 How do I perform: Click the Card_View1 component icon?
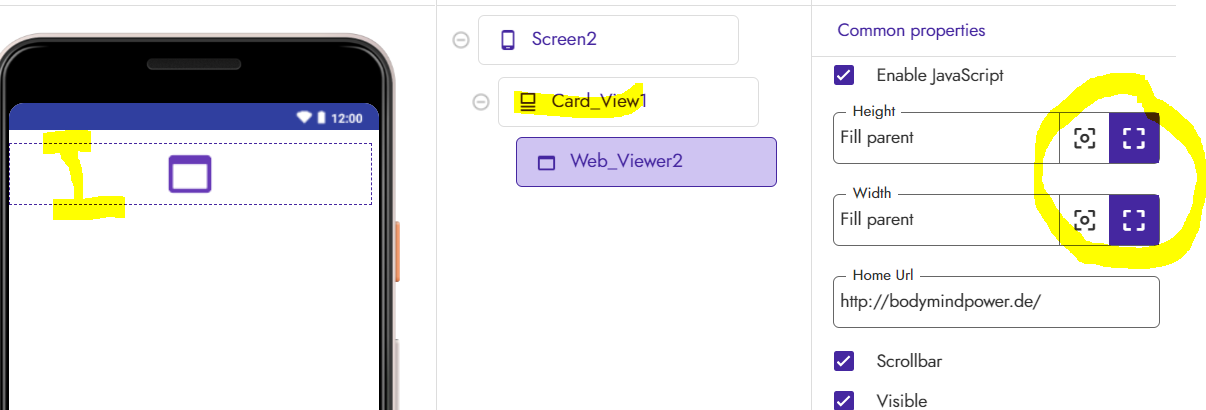pos(528,102)
